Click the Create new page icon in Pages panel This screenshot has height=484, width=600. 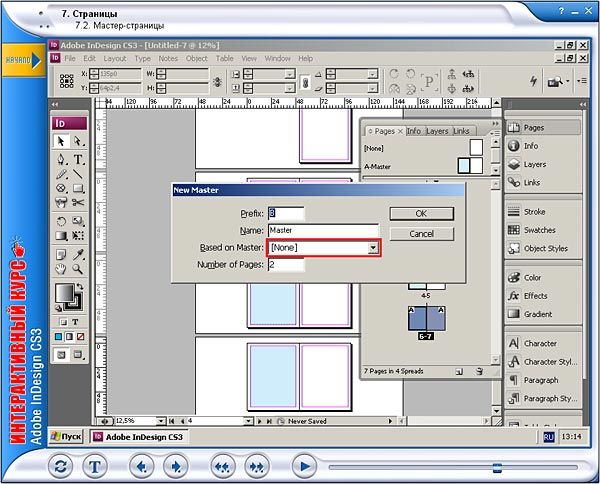pyautogui.click(x=459, y=371)
